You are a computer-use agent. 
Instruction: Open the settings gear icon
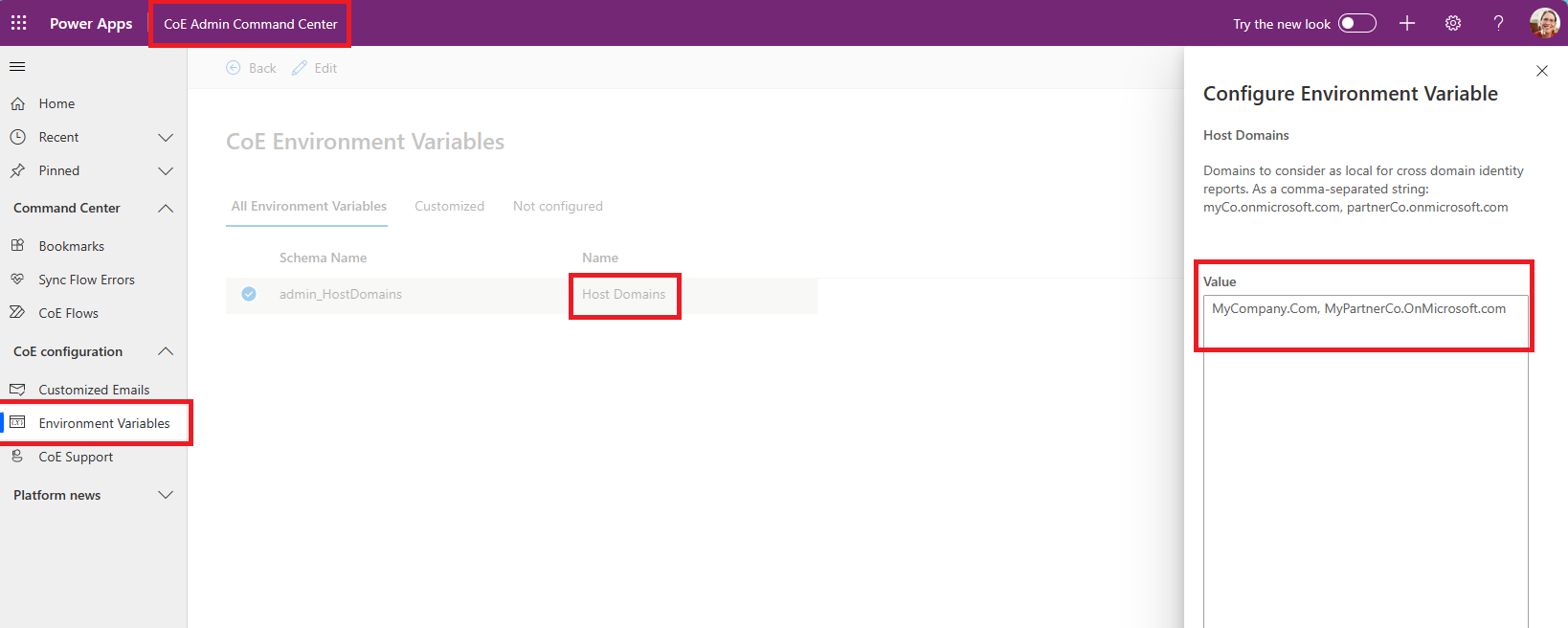[1453, 23]
